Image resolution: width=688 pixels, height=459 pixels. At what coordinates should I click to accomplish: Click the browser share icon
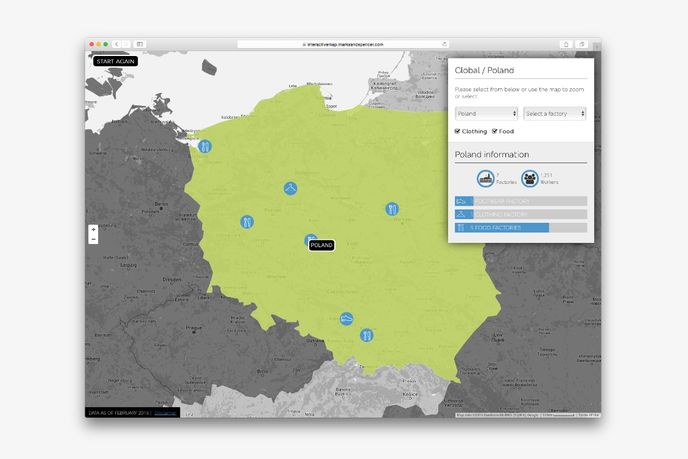[566, 44]
